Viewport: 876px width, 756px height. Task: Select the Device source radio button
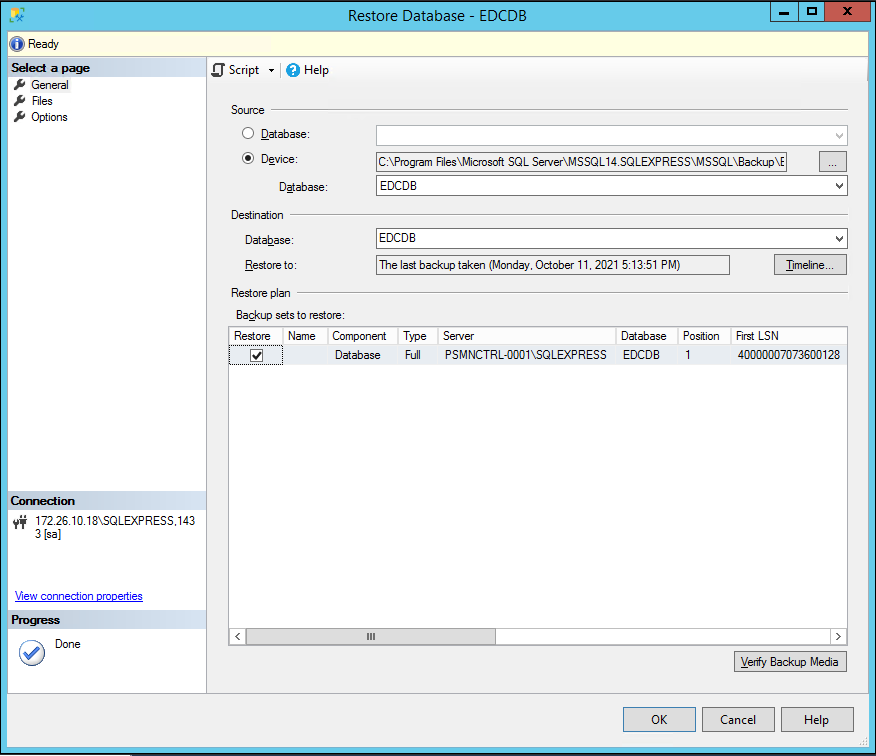[x=248, y=159]
